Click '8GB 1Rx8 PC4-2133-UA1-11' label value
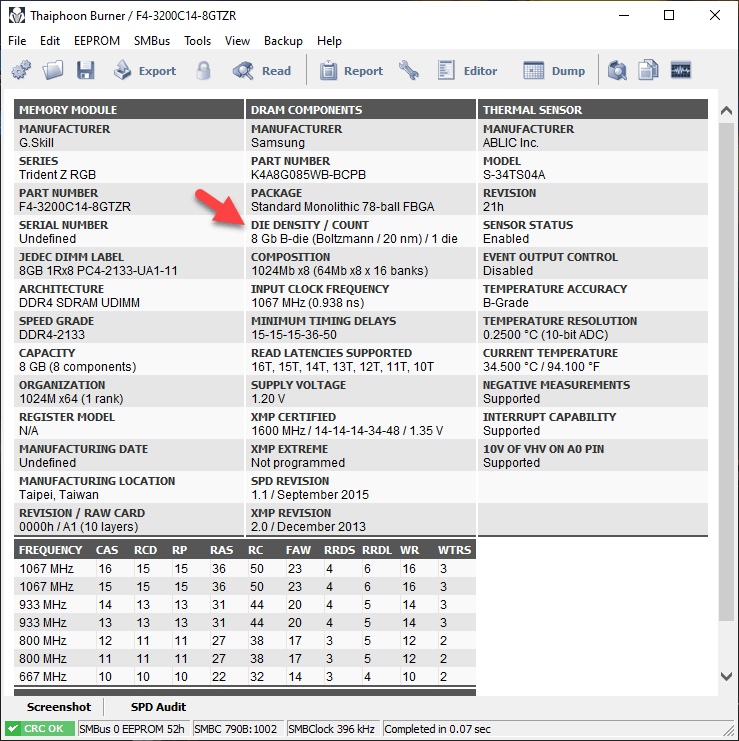 pyautogui.click(x=98, y=271)
